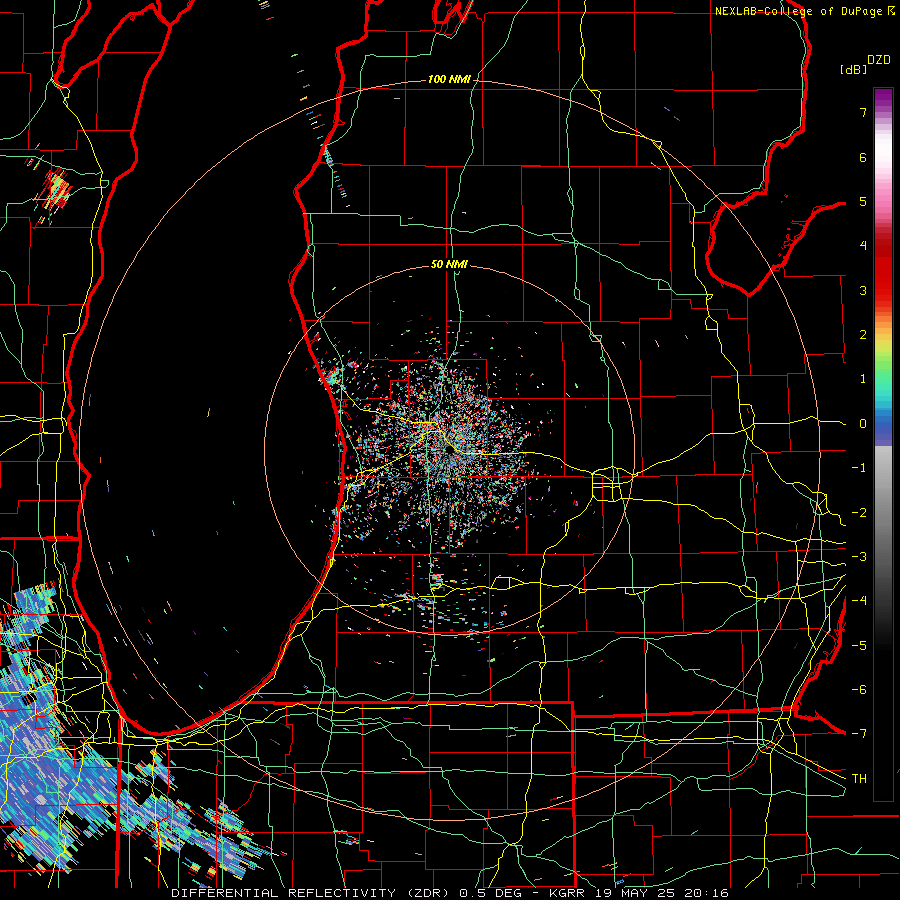Click the -1 value on color scale
This screenshot has height=900, width=900.
(x=859, y=468)
